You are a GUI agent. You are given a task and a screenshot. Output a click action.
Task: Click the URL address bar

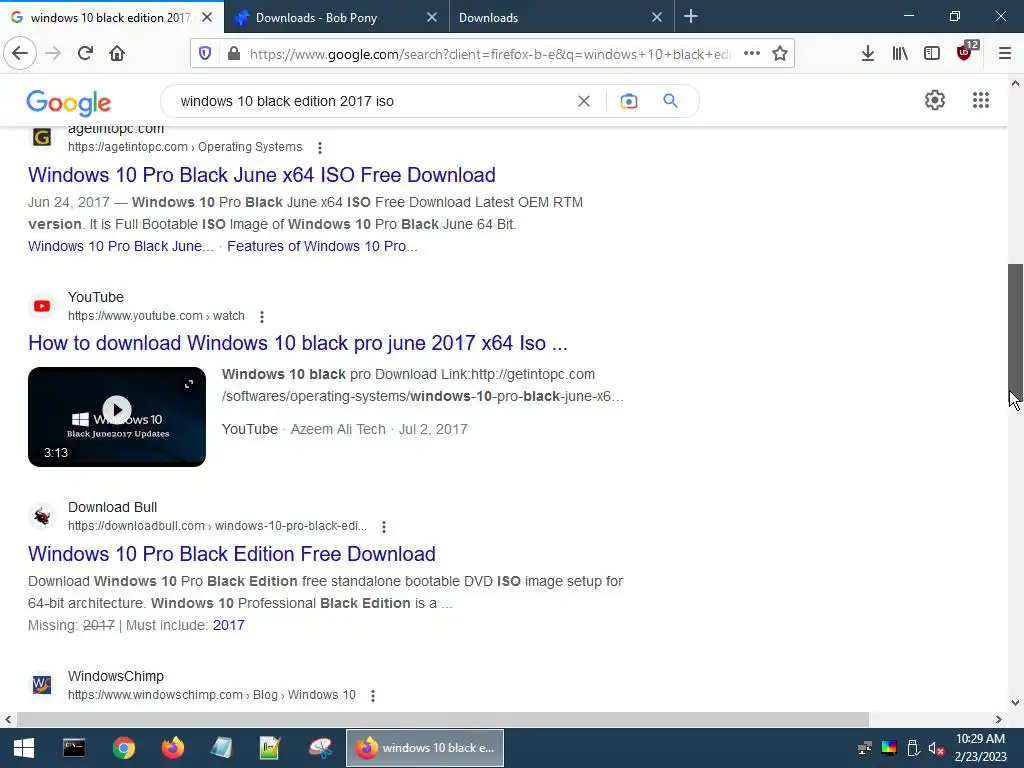coord(490,54)
